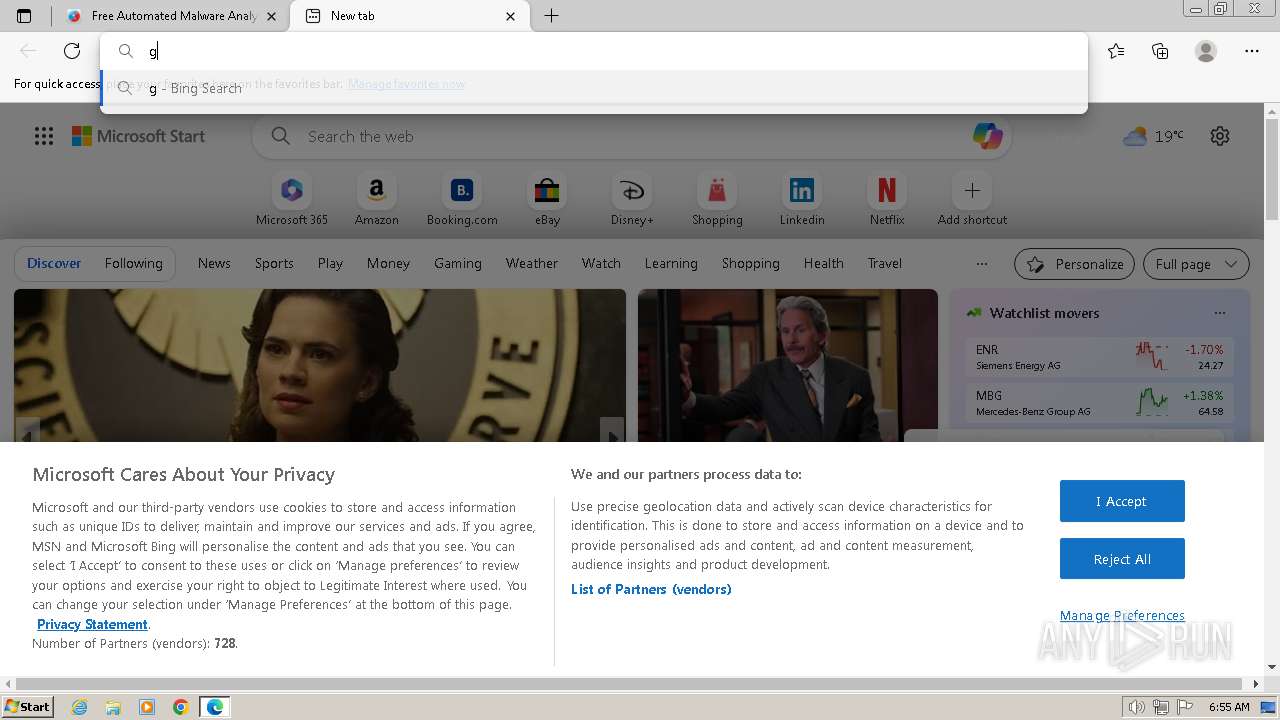
Task: Open the weather 19°C widget
Action: (x=1154, y=136)
